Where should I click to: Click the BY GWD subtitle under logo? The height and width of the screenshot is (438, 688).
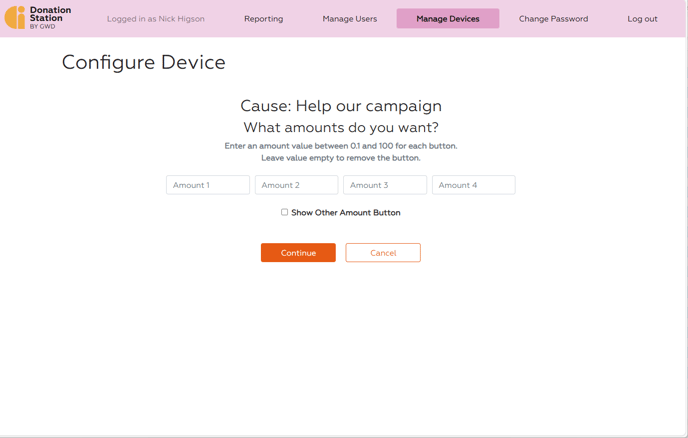[43, 26]
